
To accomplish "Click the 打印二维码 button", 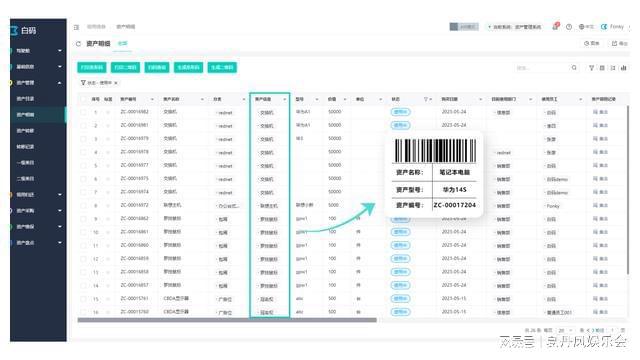I will coord(125,67).
